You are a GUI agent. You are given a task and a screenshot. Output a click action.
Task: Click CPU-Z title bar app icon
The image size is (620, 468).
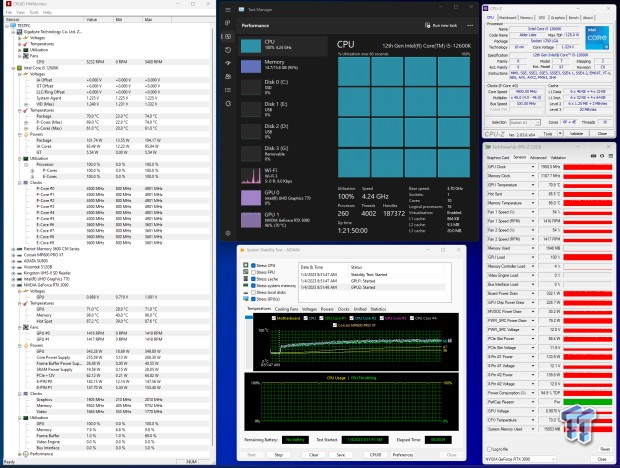coord(486,8)
